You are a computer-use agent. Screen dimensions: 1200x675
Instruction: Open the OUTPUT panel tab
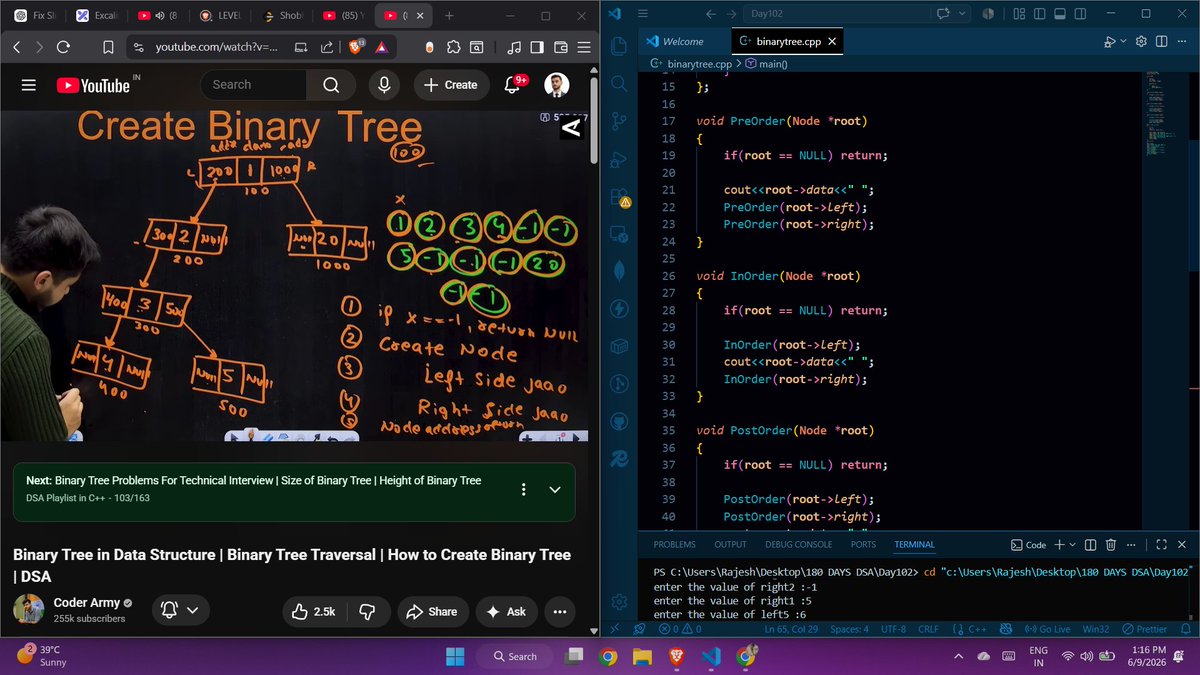coord(730,545)
